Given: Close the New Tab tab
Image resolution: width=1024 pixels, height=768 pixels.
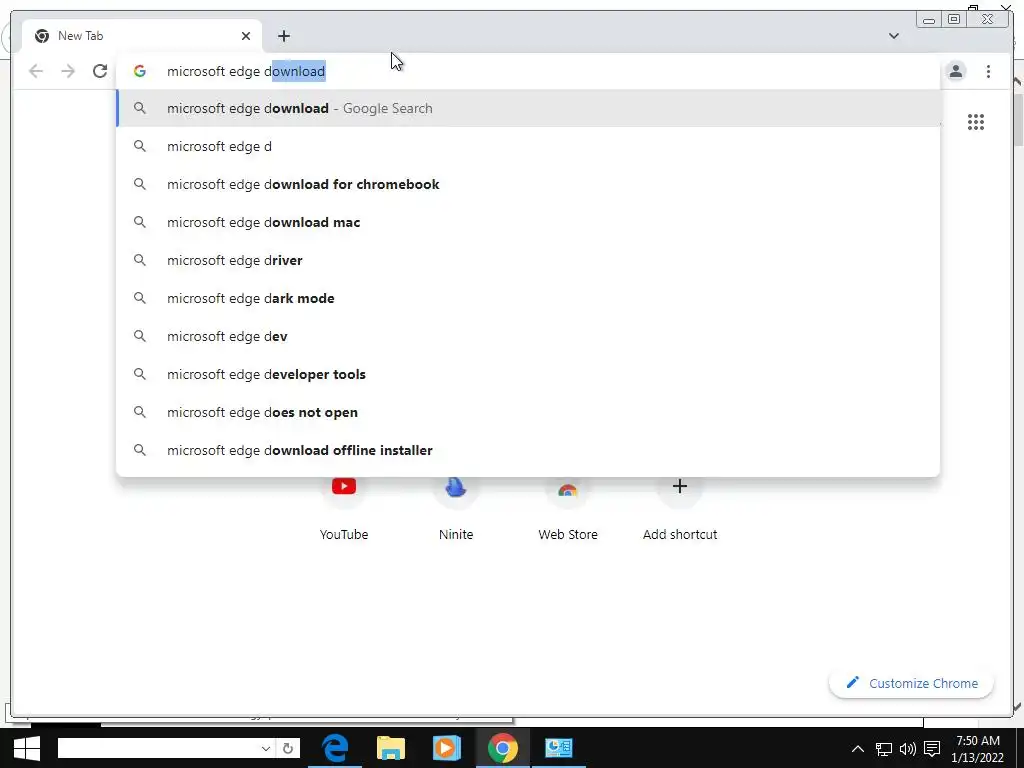Looking at the screenshot, I should click(x=246, y=36).
